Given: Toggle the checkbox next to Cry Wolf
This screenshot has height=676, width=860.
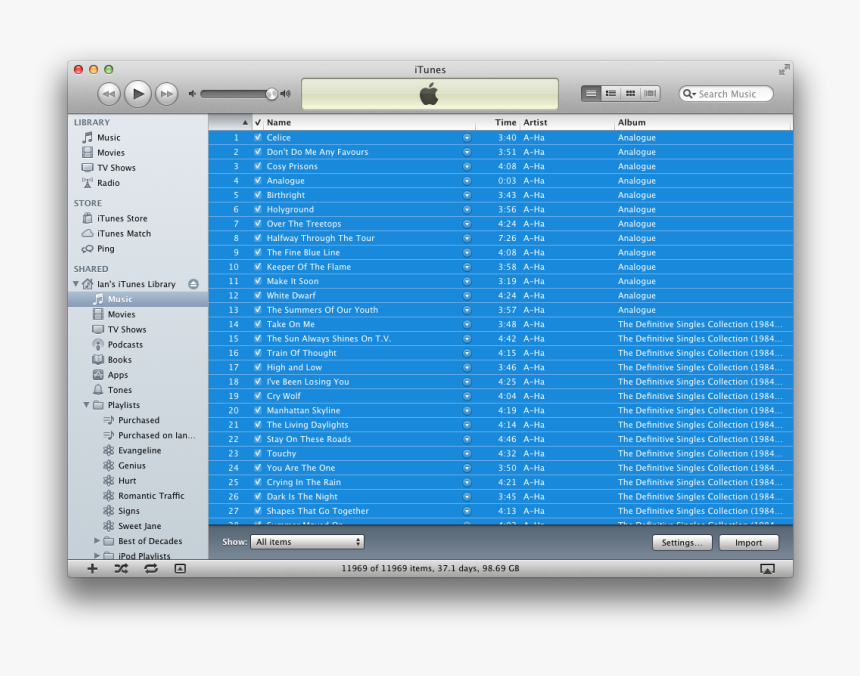Looking at the screenshot, I should (x=258, y=396).
